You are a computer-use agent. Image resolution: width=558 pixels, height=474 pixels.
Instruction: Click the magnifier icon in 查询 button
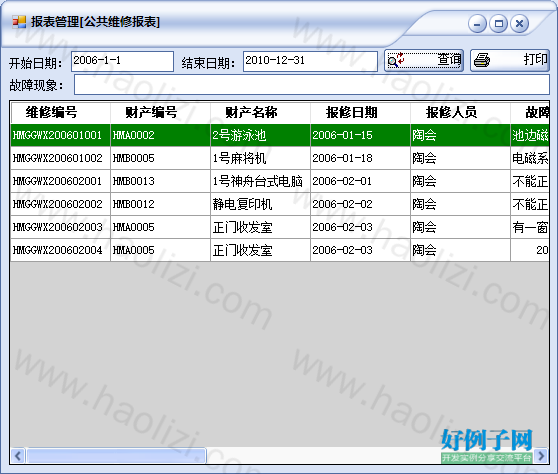(x=395, y=60)
